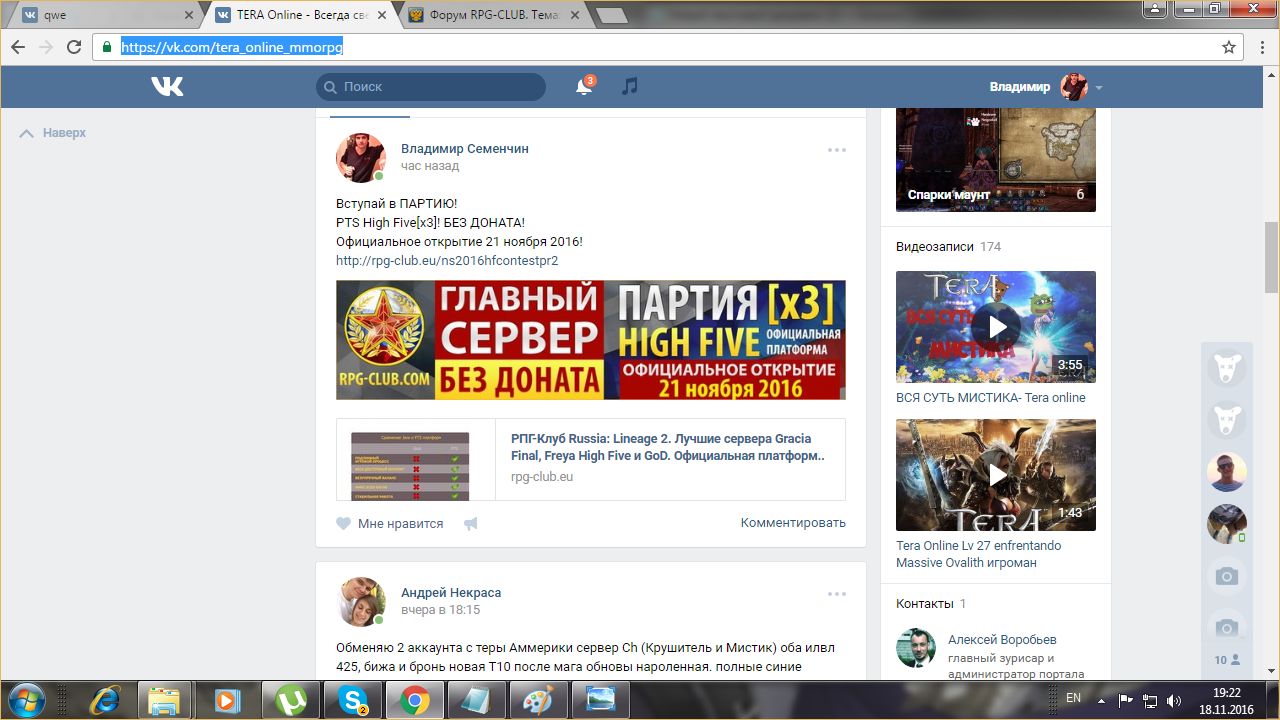Click Chrome back arrow button
Screen dimensions: 1280x720
[x=18, y=47]
